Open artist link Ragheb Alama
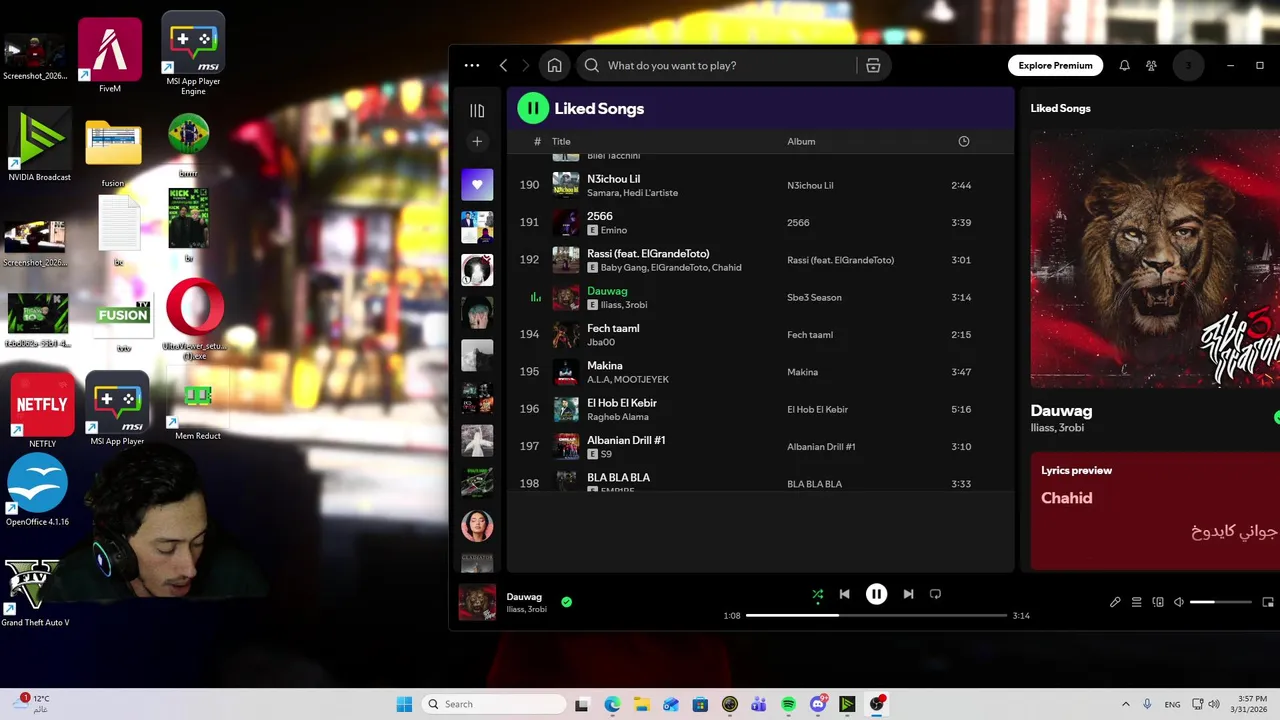 click(618, 417)
